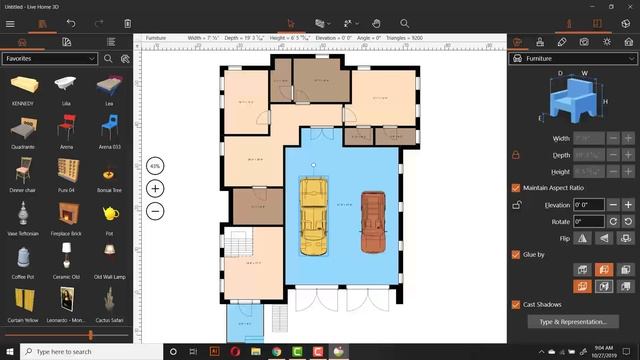Open the hamburger main menu
Screen dimensions: 640x360
10,24
